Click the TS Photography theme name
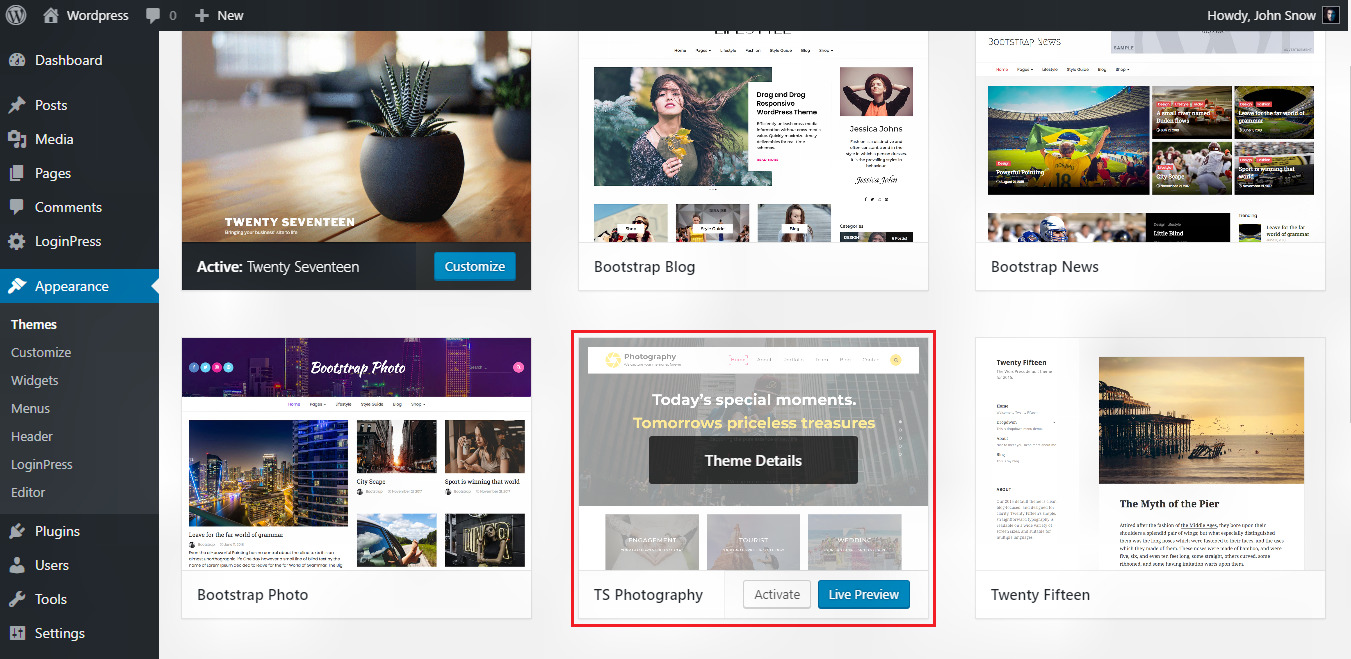 pyautogui.click(x=648, y=595)
